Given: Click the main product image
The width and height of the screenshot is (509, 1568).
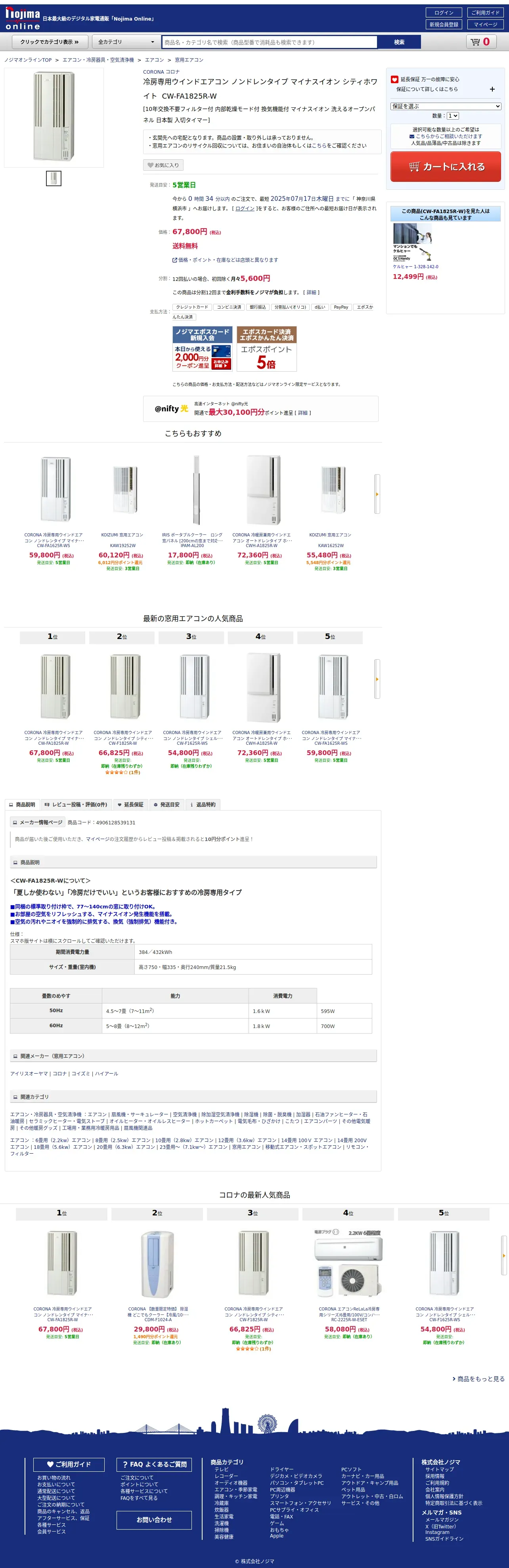Looking at the screenshot, I should (54, 118).
